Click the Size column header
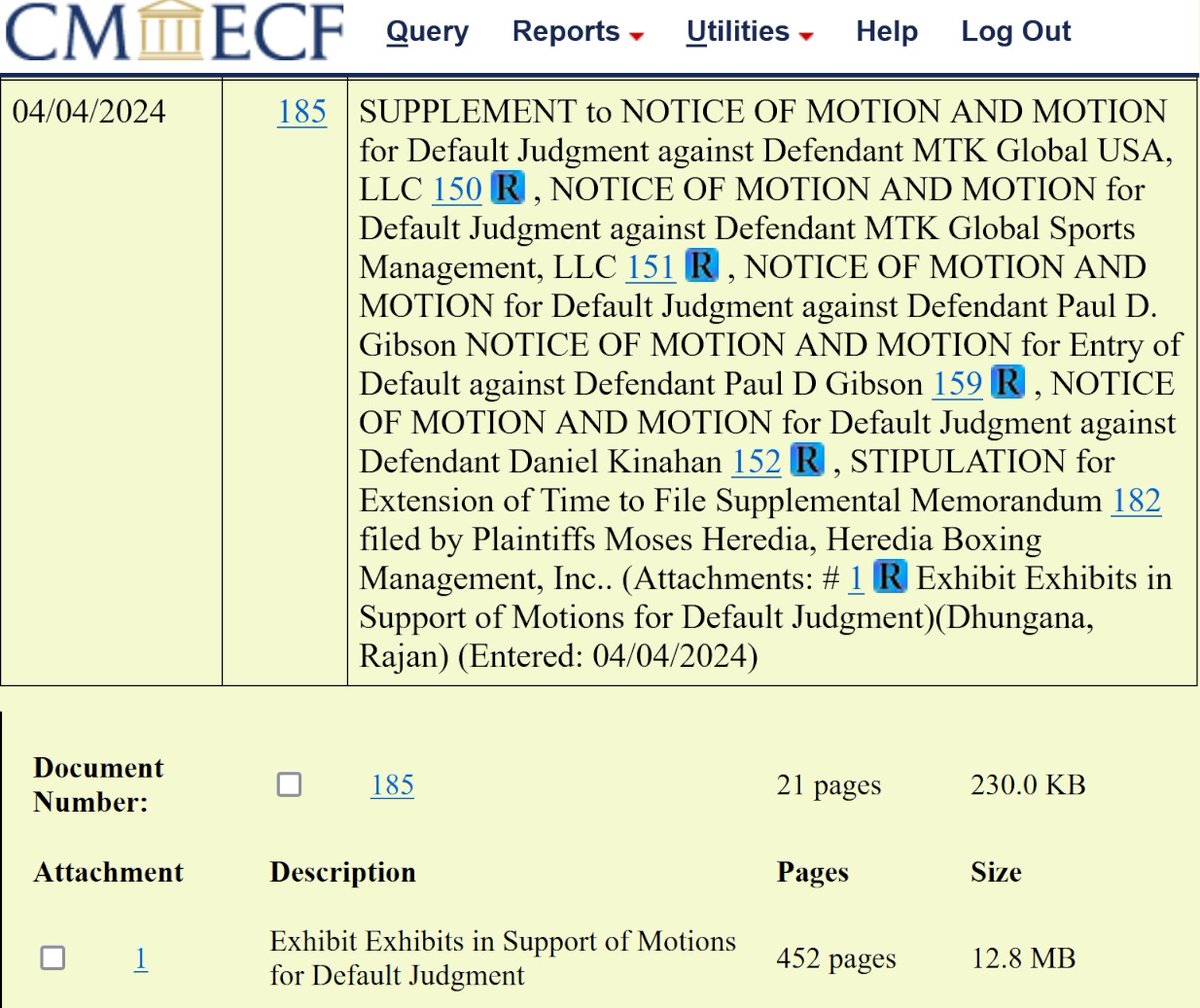Image resolution: width=1200 pixels, height=1008 pixels. 996,872
